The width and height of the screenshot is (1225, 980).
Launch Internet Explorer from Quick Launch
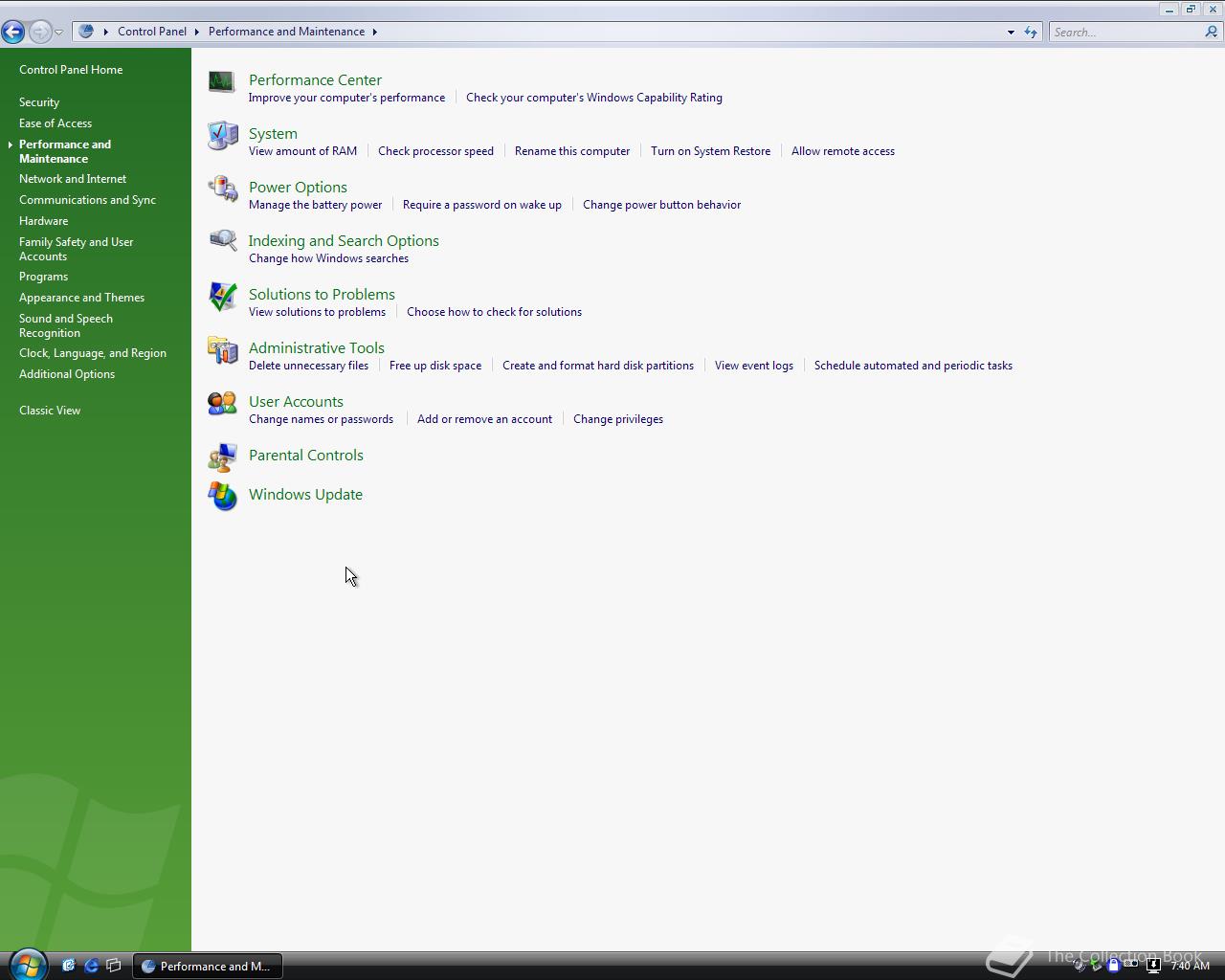click(92, 966)
